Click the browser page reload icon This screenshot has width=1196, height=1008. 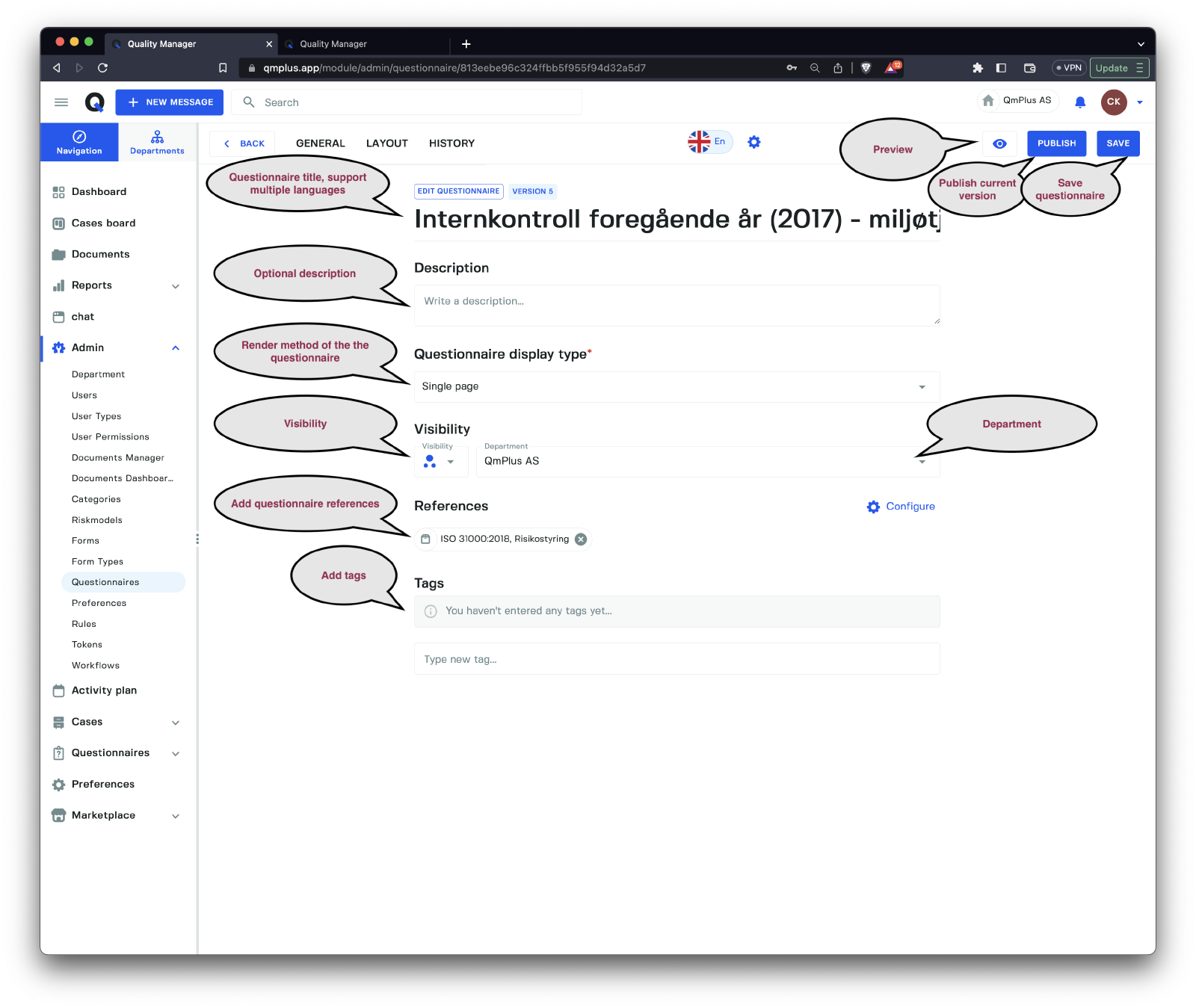click(103, 68)
